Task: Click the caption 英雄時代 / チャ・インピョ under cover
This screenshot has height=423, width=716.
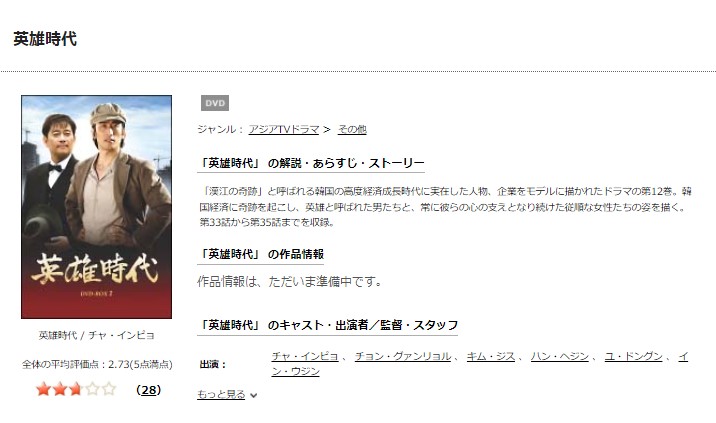Action: pos(96,335)
